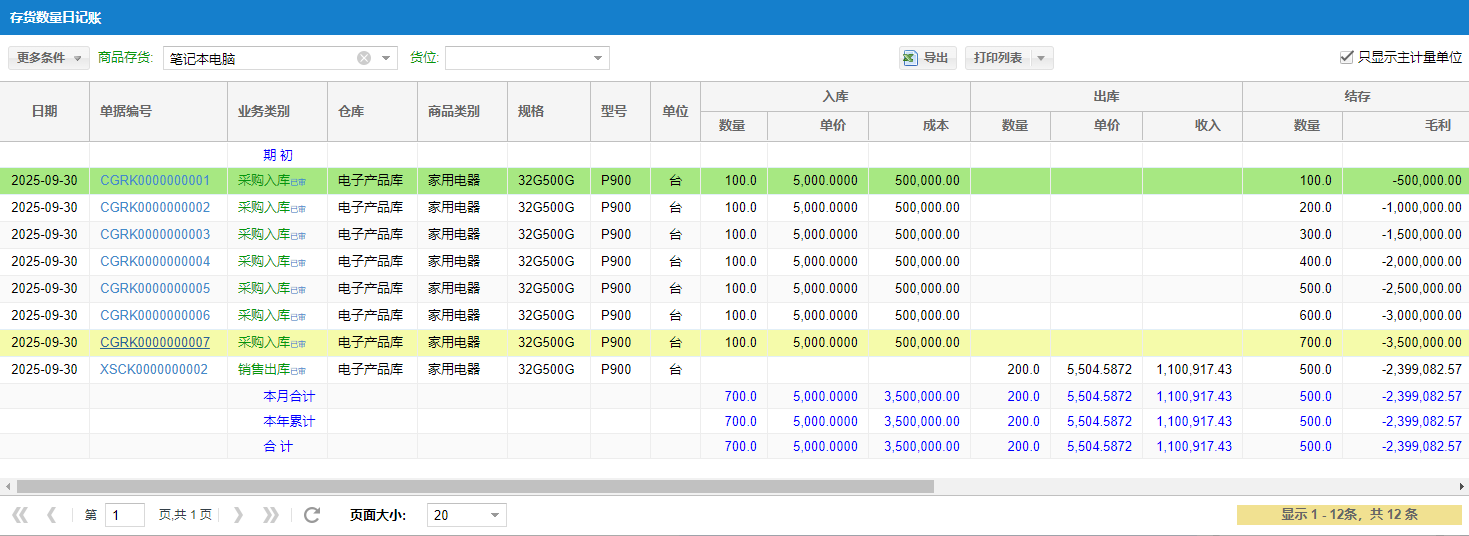Clear the 笔记本电脑 product filter

[x=364, y=58]
